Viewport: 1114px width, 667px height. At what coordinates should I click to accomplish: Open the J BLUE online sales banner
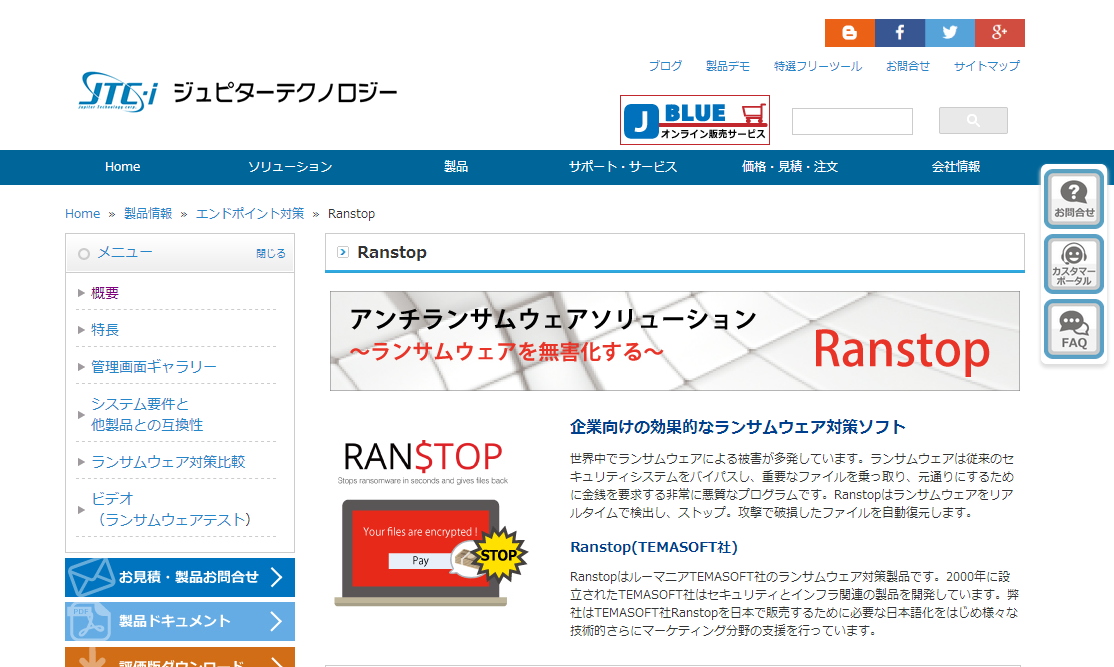[x=695, y=120]
